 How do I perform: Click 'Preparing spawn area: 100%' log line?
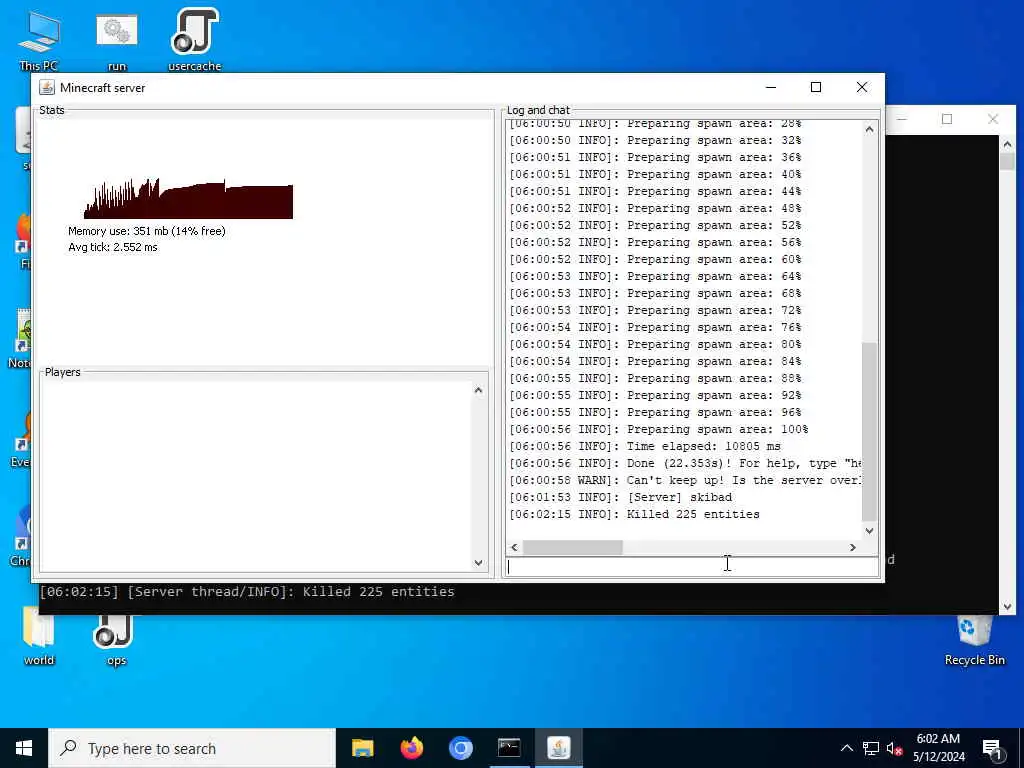click(x=658, y=430)
